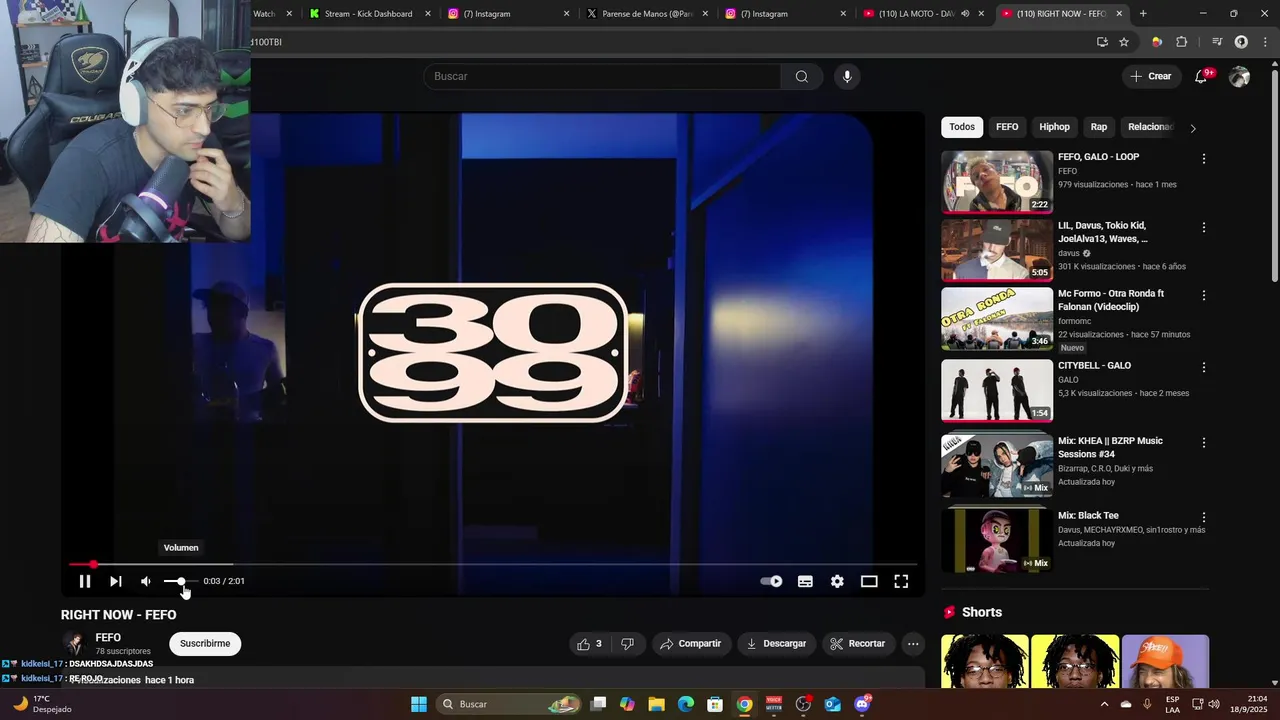1280x720 pixels.
Task: Bookmark this page with star icon
Action: [x=1124, y=42]
